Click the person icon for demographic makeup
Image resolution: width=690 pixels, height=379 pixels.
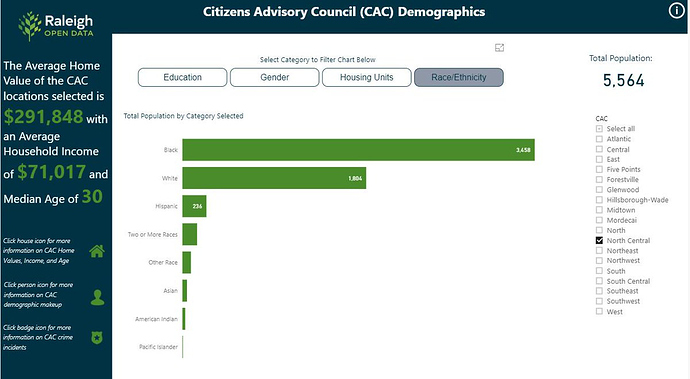point(97,298)
